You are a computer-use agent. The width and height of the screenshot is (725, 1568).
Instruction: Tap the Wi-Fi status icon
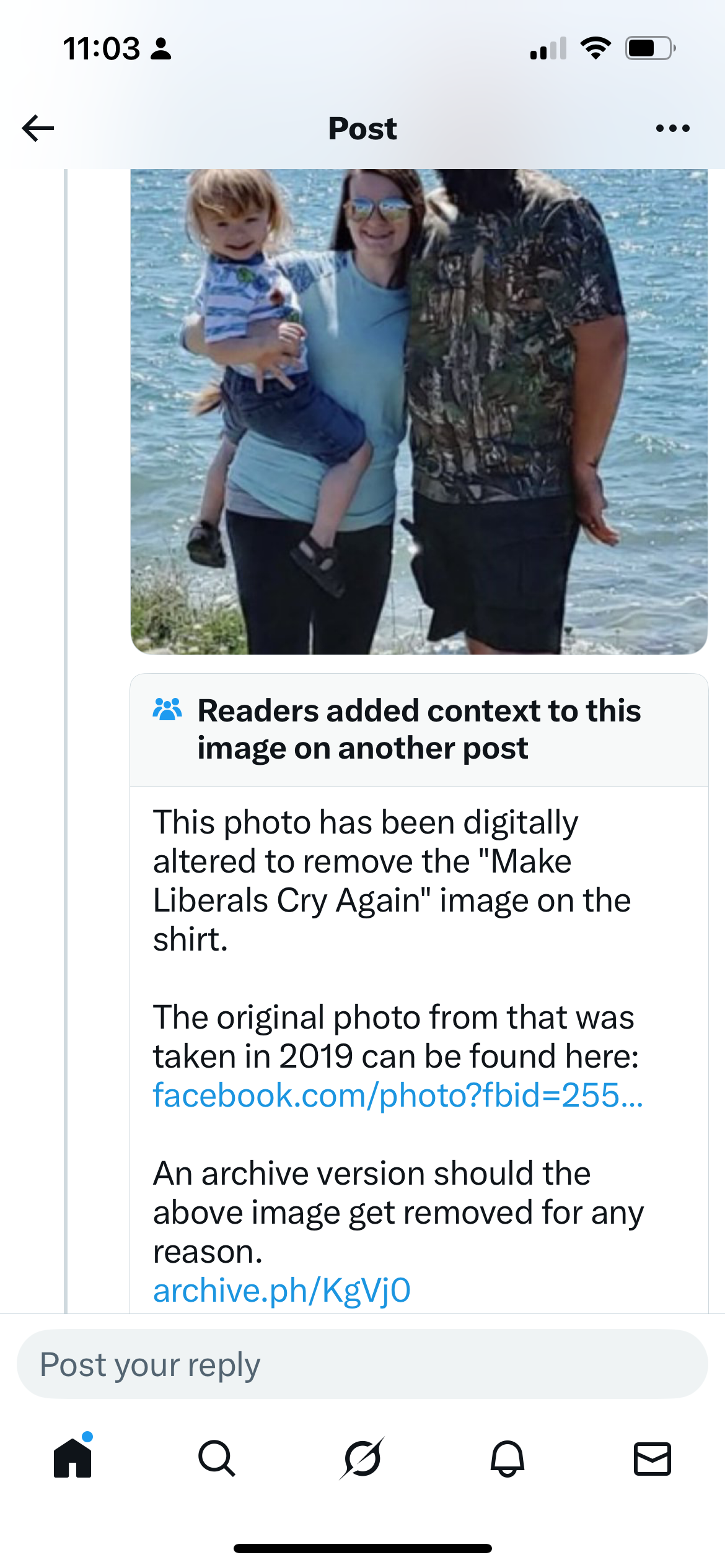[595, 48]
